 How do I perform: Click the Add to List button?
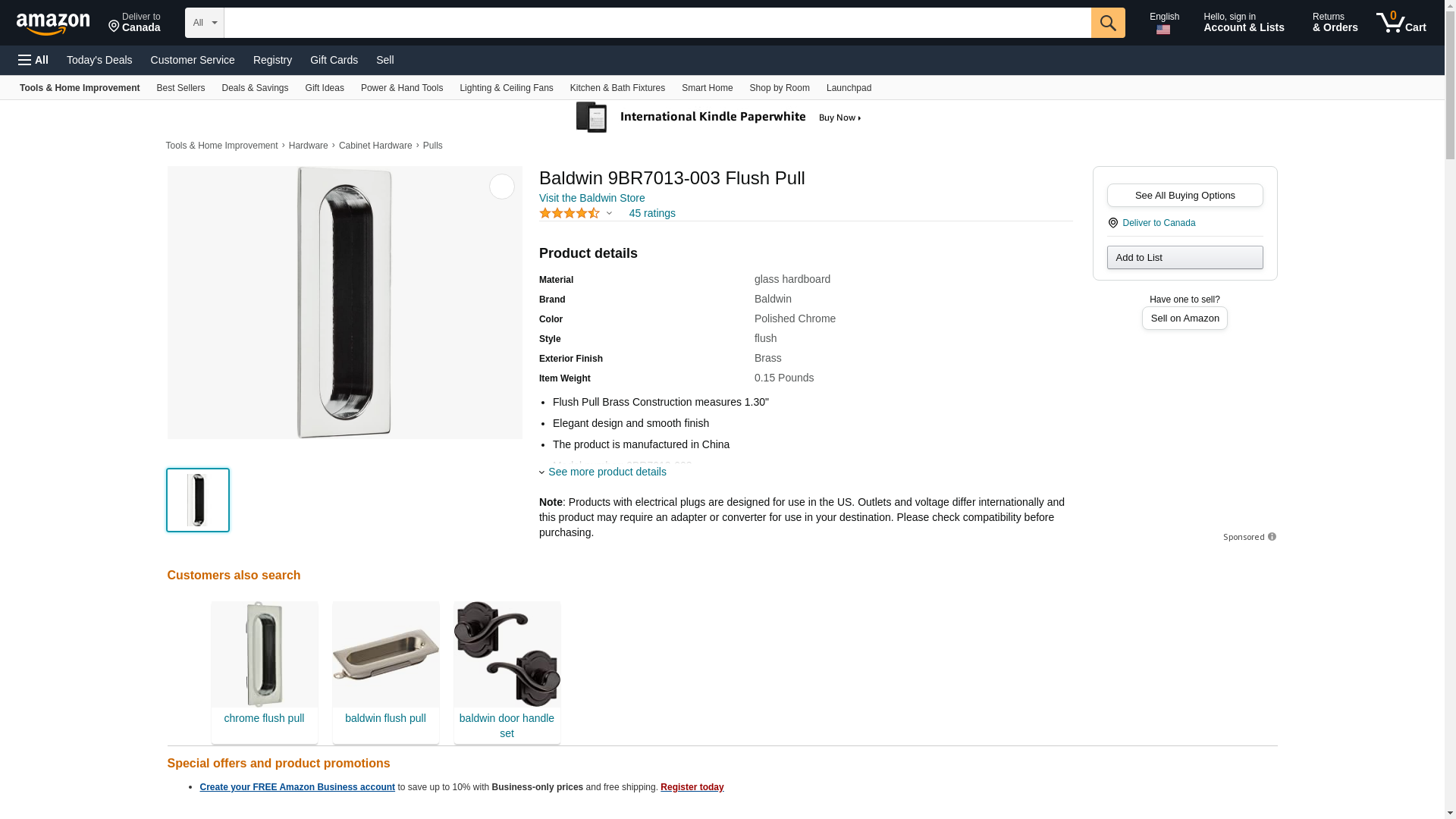tap(1185, 258)
